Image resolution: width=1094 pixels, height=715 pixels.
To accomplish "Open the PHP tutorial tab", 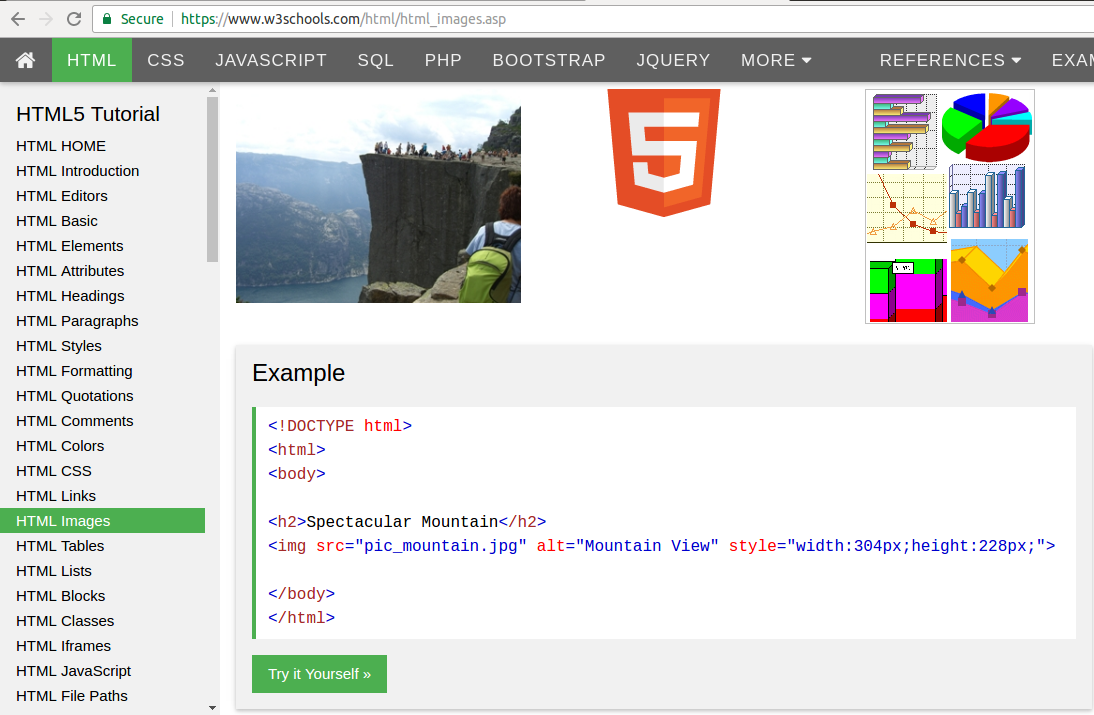I will (443, 60).
